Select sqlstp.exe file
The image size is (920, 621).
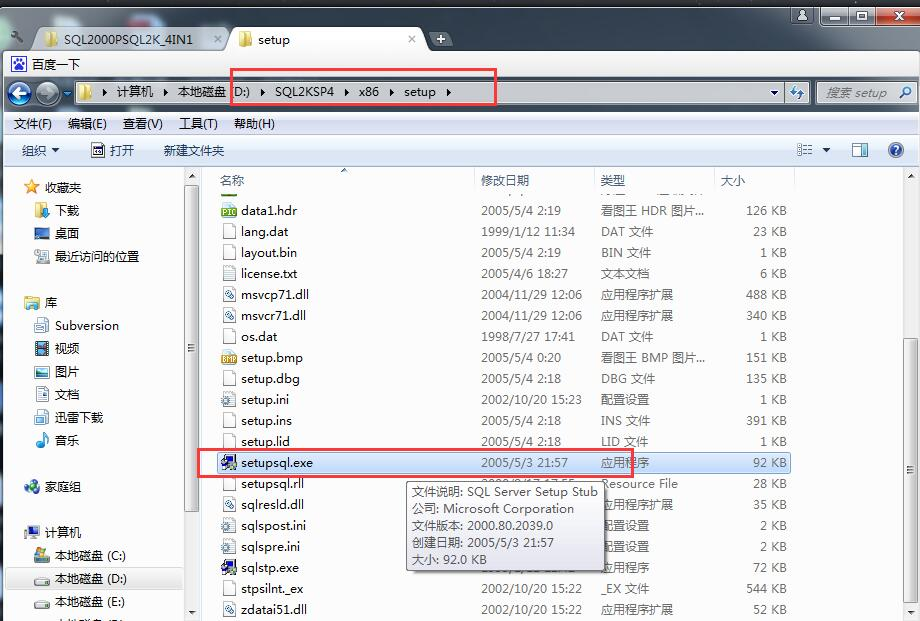[x=269, y=568]
